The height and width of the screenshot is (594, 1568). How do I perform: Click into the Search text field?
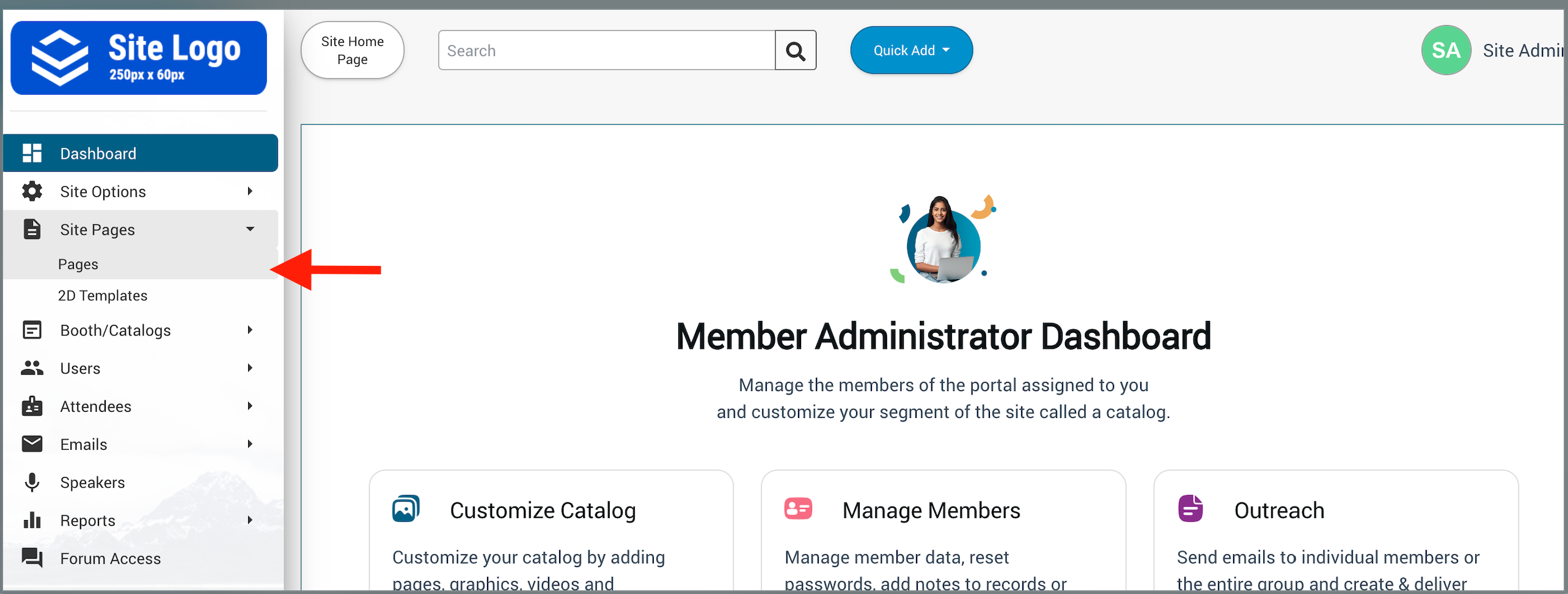point(606,51)
